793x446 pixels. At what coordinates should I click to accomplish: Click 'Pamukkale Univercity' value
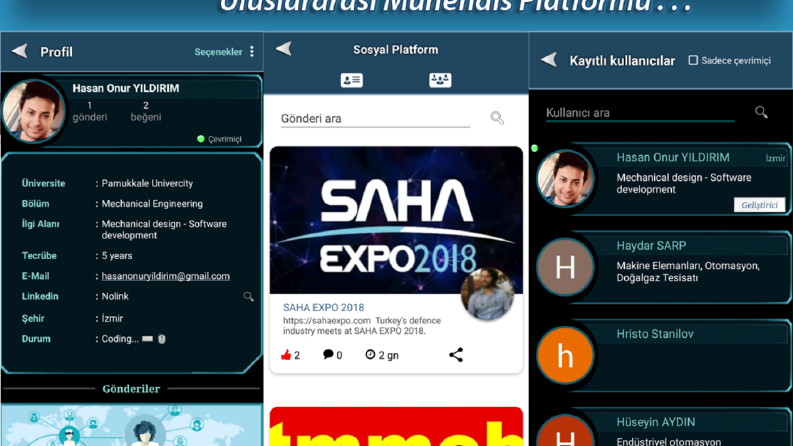(x=147, y=183)
